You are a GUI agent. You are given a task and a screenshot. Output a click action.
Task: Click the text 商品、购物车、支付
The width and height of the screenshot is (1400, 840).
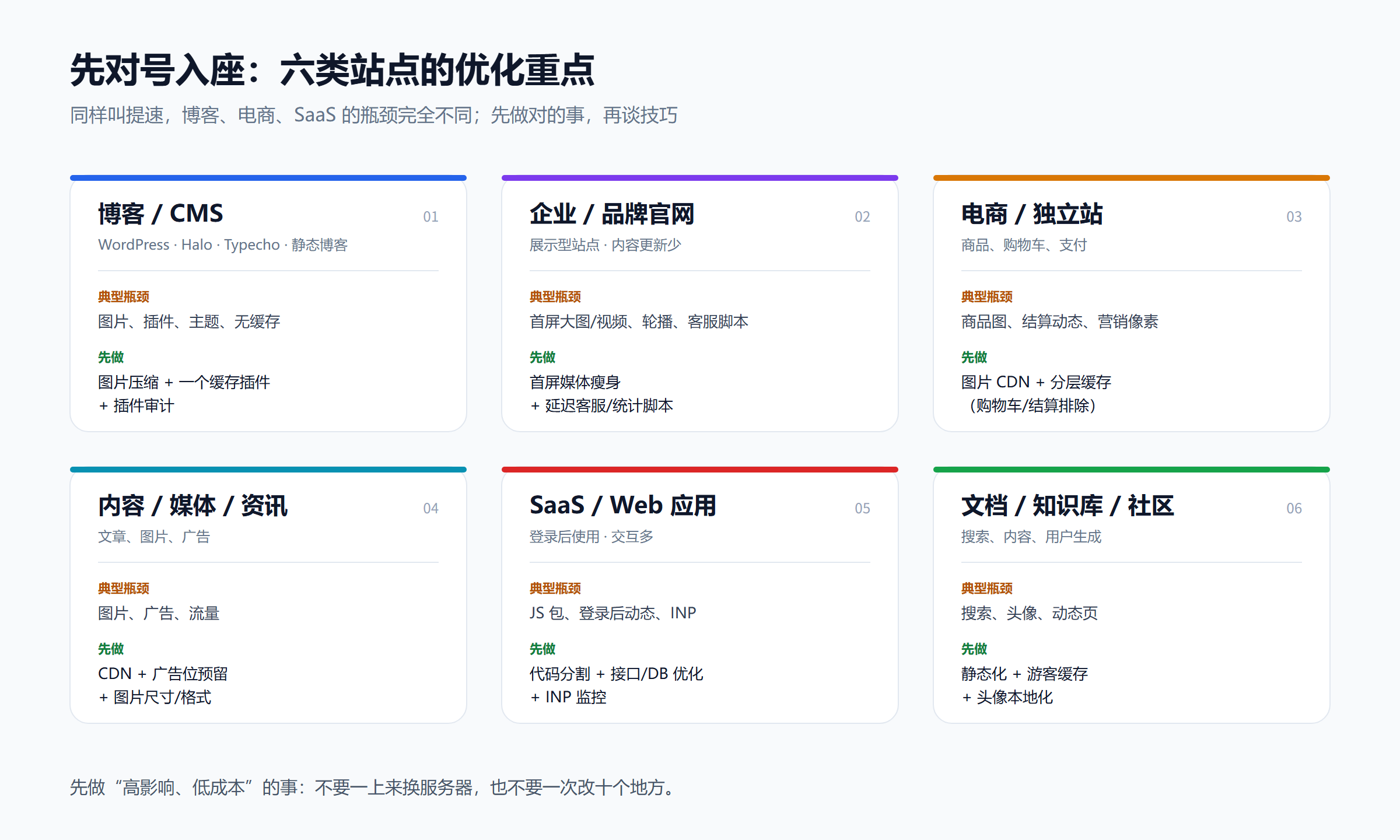click(x=1024, y=244)
